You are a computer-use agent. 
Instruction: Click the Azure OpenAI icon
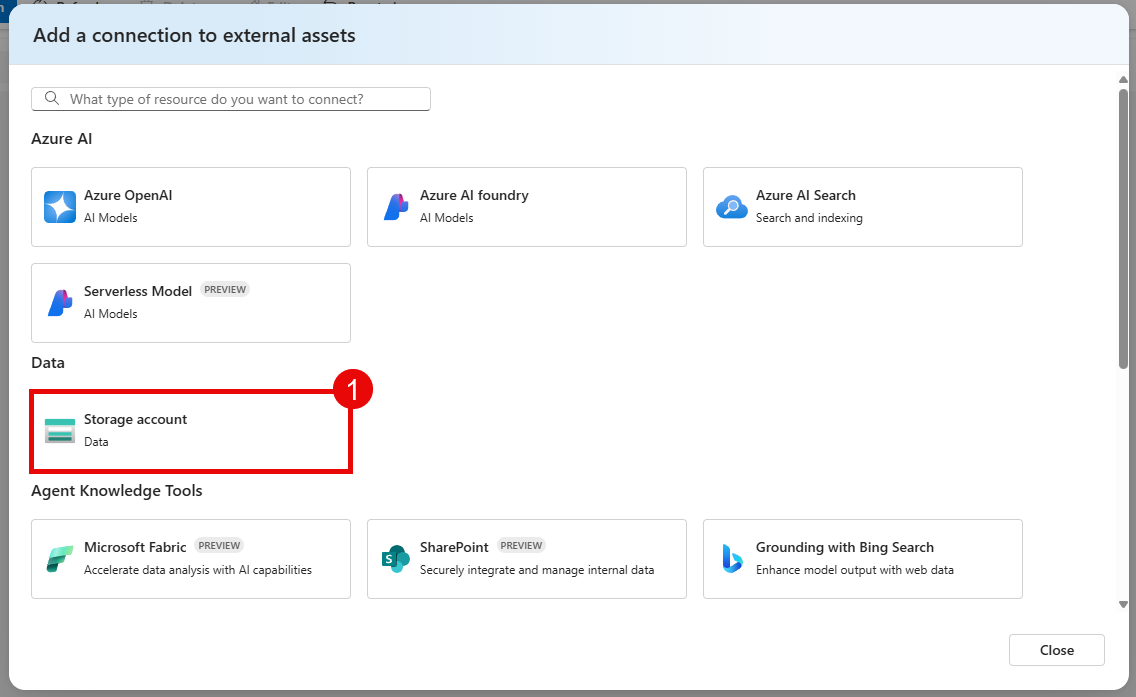pyautogui.click(x=59, y=206)
